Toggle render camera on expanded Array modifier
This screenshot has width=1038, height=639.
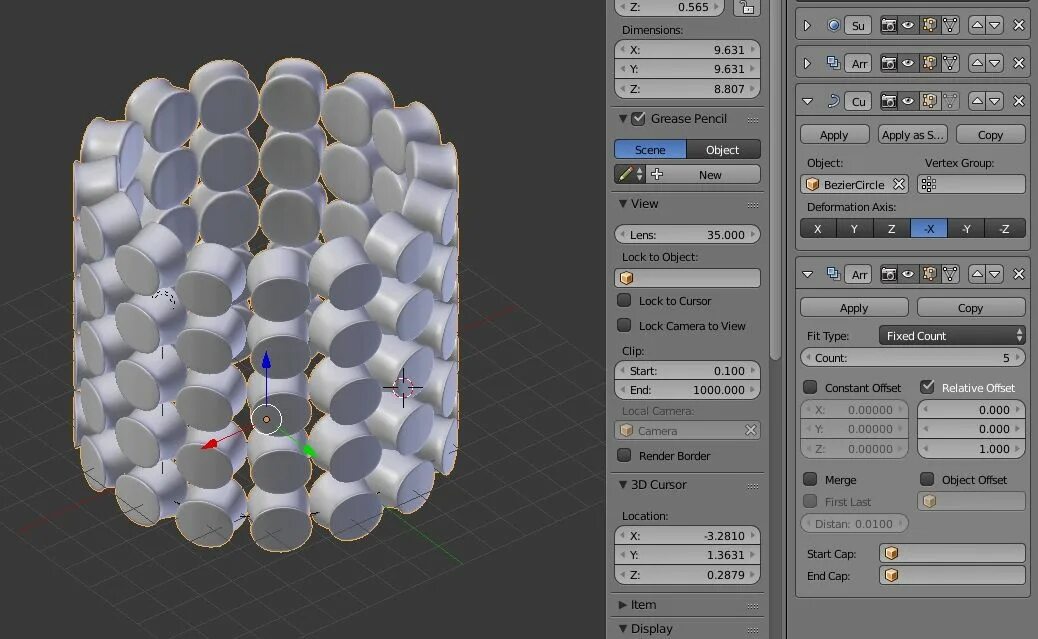point(888,274)
